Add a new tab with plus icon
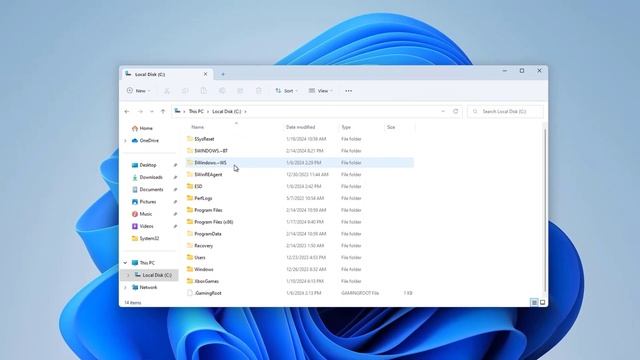The width and height of the screenshot is (640, 360). [x=223, y=74]
